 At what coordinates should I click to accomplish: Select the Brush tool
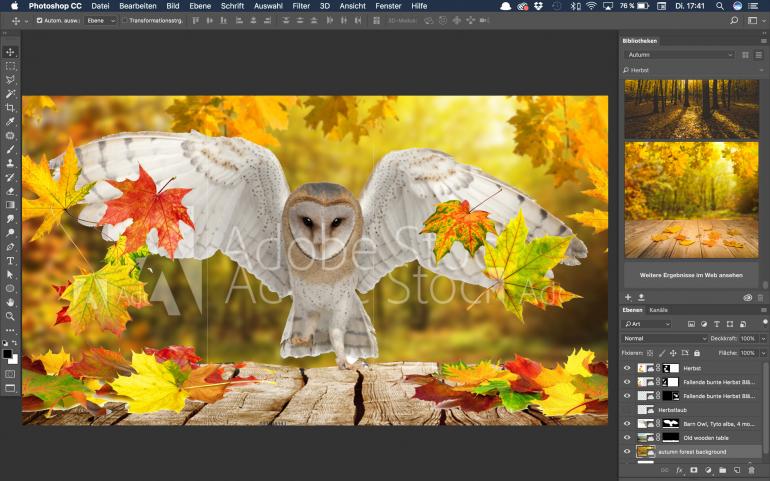pos(10,149)
